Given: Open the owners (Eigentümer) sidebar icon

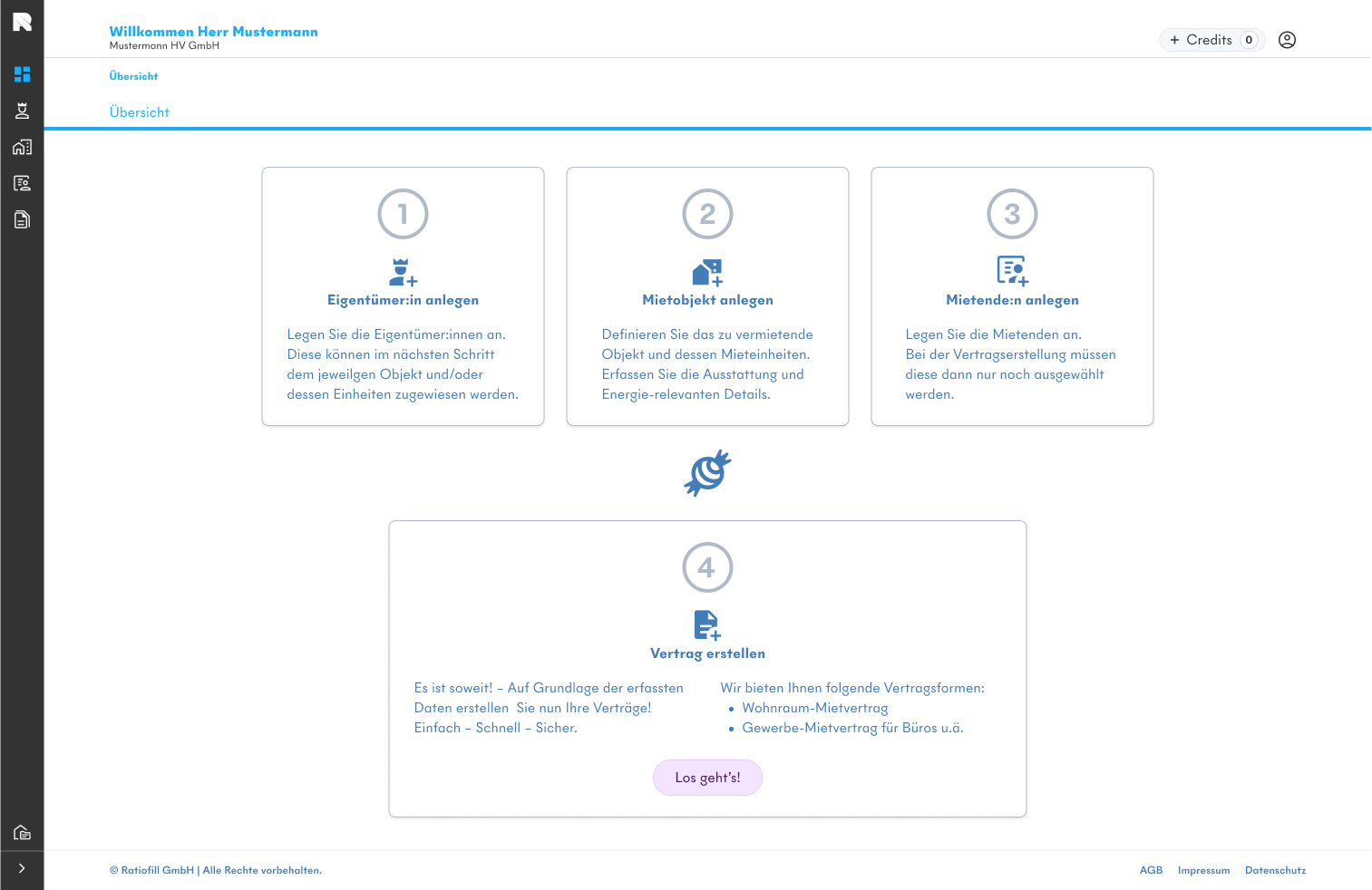Looking at the screenshot, I should [x=22, y=111].
